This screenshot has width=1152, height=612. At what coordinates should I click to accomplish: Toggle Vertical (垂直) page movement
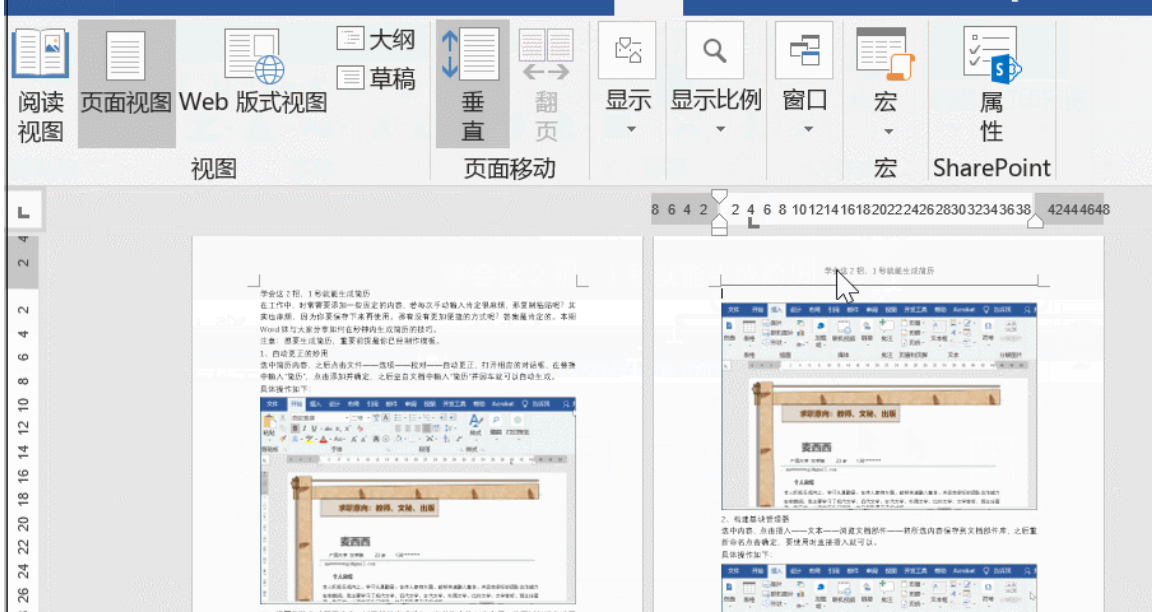472,84
